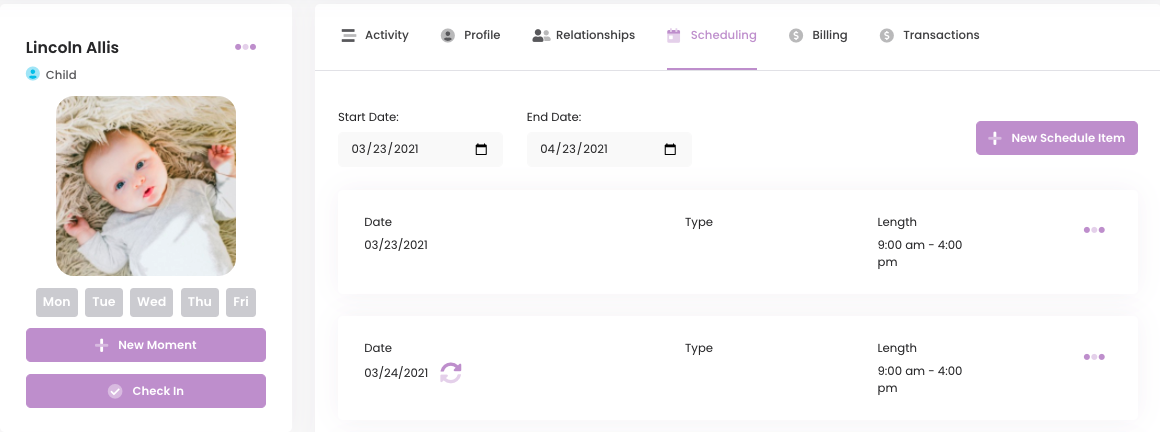
Task: Select the Scheduling tab
Action: tap(712, 36)
